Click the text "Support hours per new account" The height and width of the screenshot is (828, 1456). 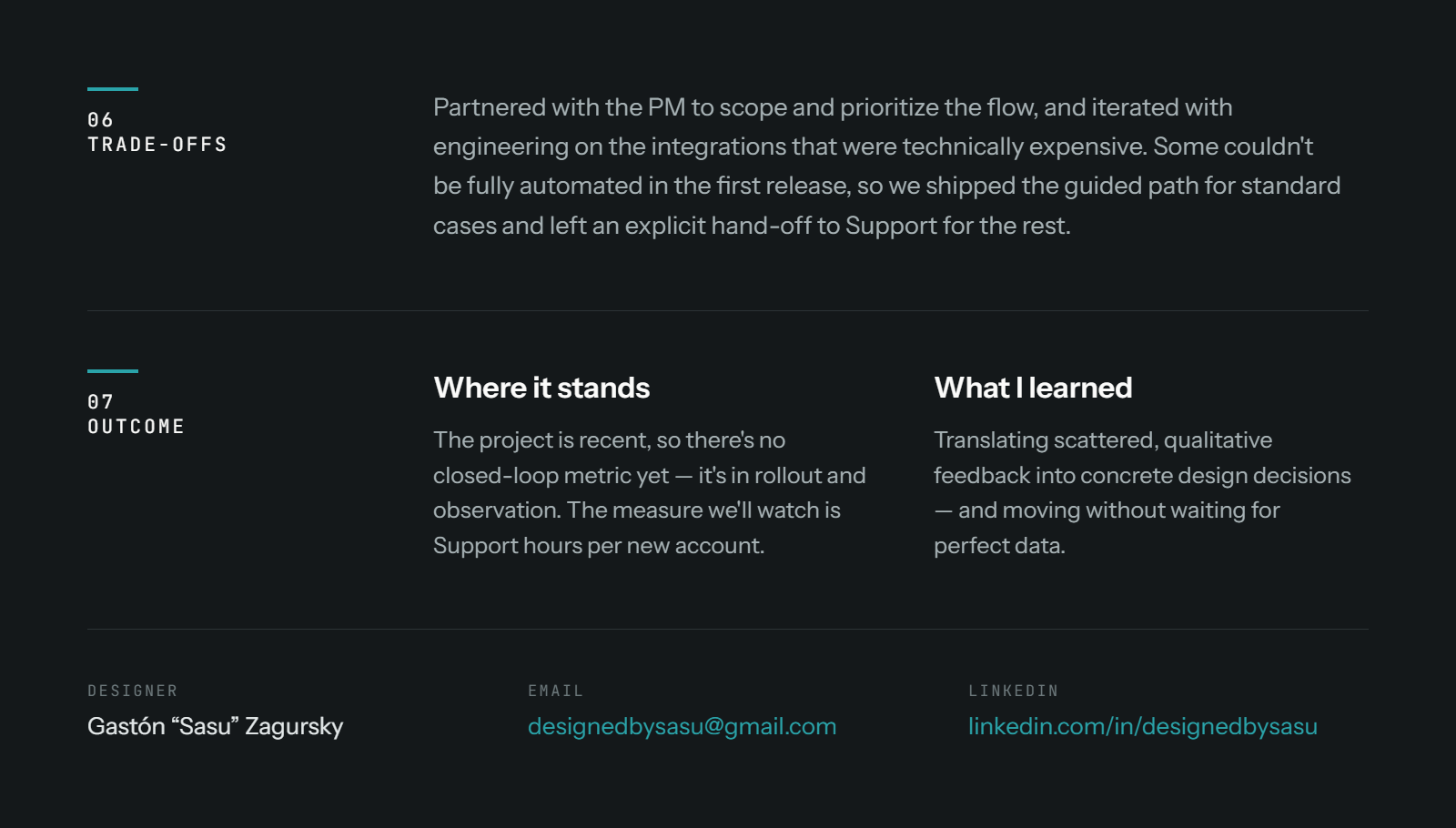coord(597,545)
